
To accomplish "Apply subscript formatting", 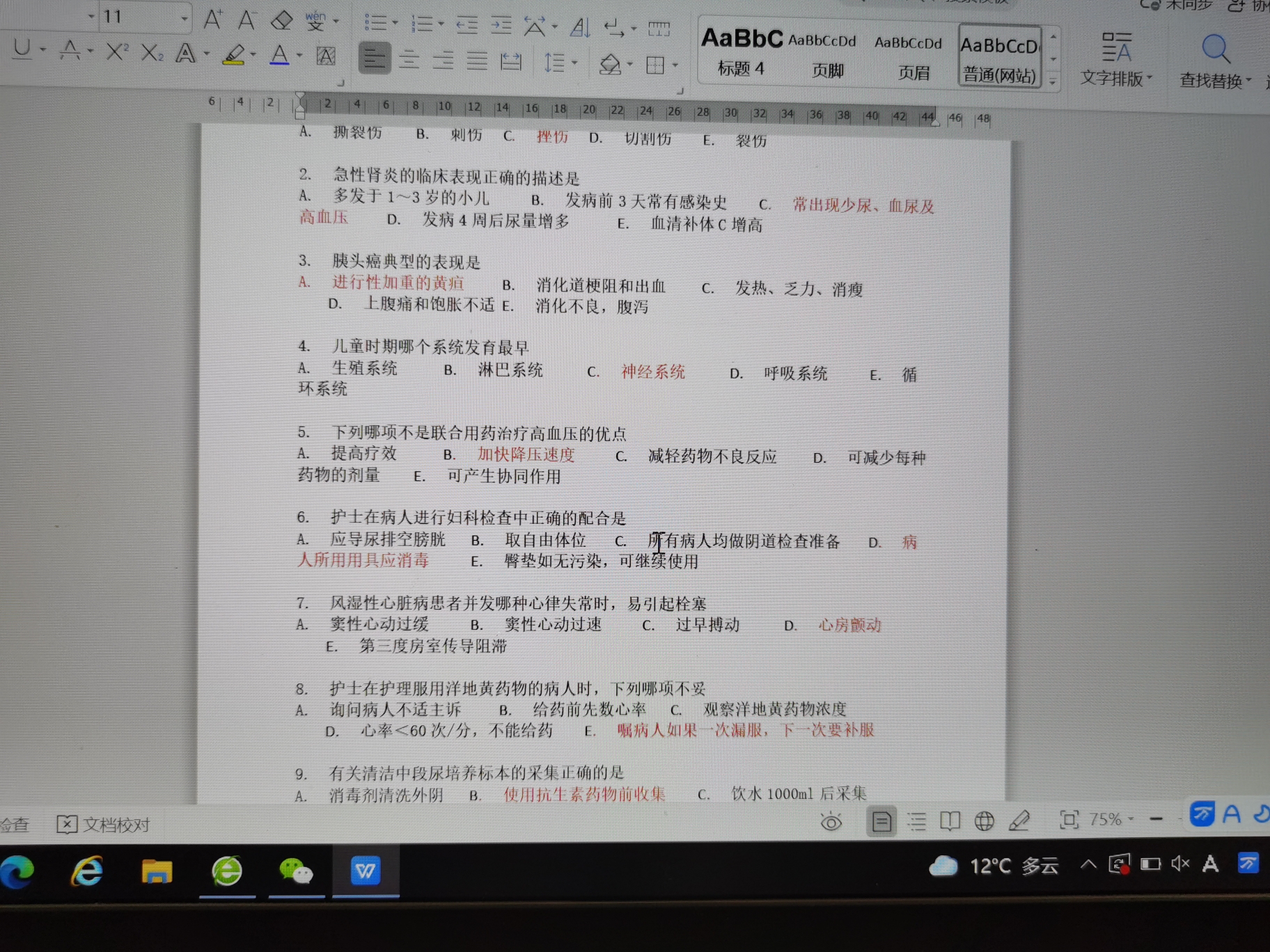I will [x=152, y=53].
